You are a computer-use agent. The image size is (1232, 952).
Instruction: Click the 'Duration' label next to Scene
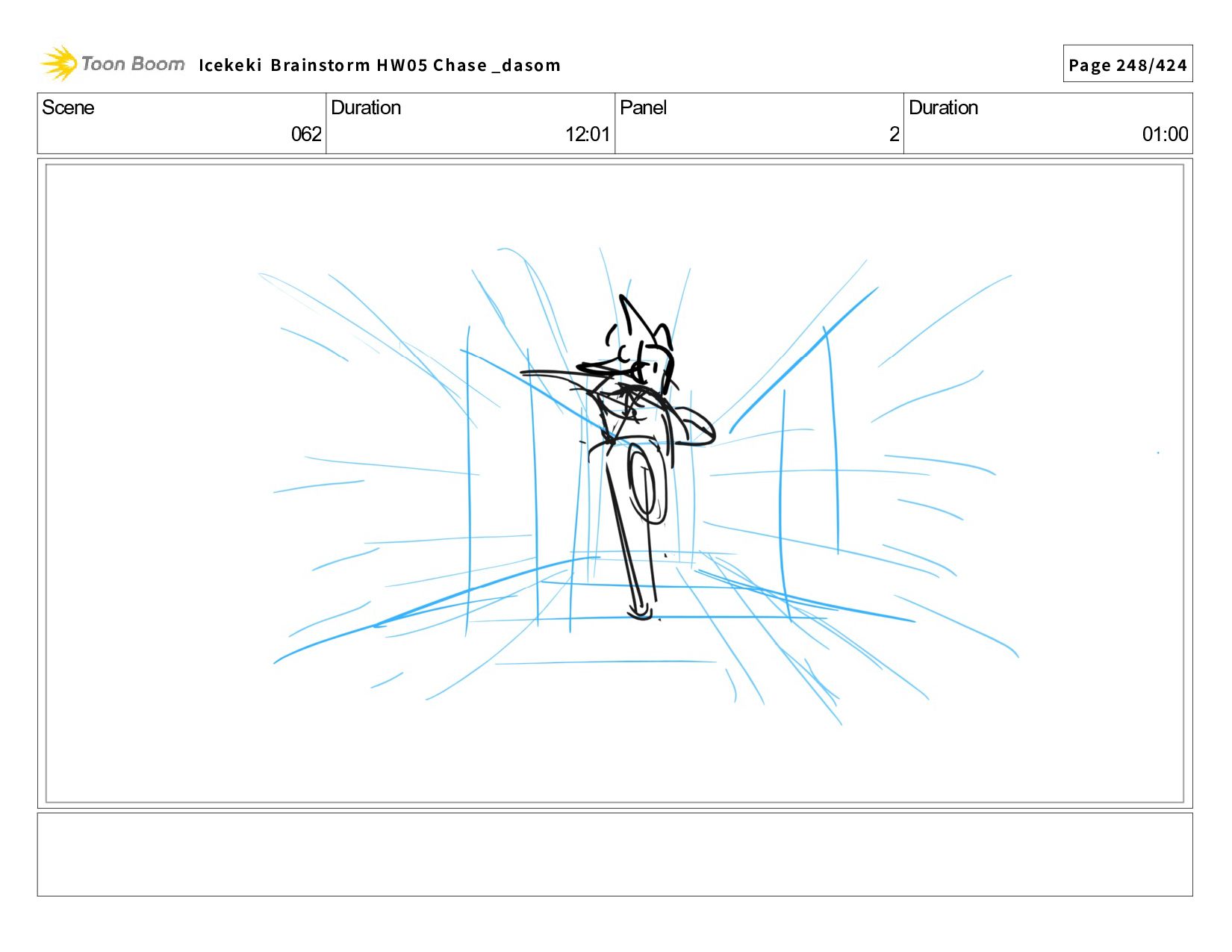pyautogui.click(x=366, y=108)
